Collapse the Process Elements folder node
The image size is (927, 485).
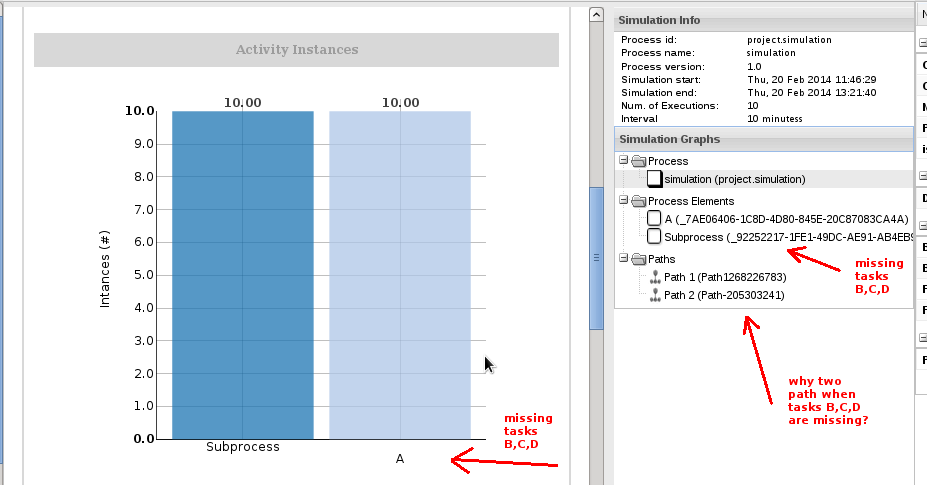click(623, 201)
